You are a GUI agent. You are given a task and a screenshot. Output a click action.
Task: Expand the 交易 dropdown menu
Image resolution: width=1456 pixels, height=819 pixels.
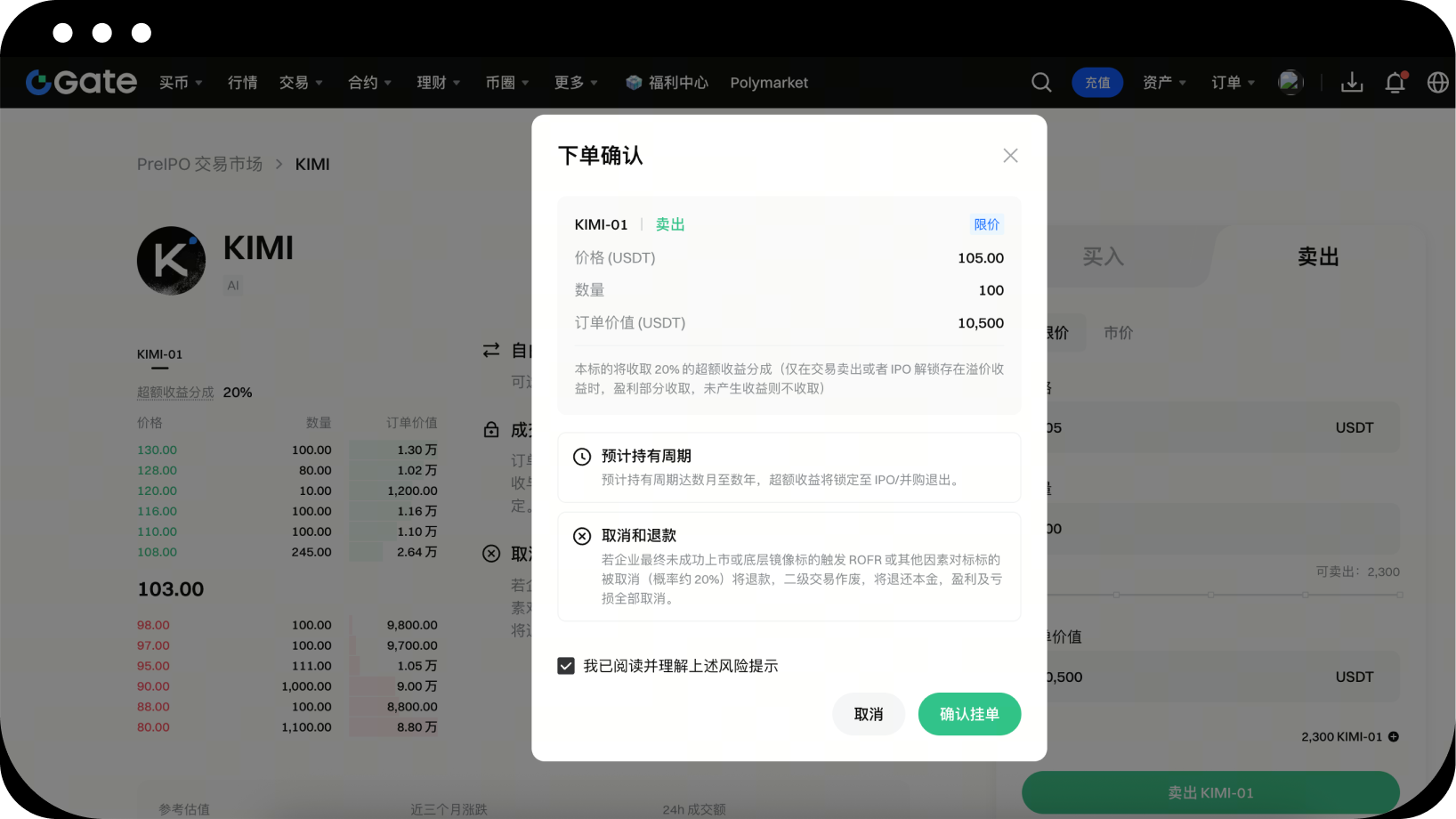301,83
